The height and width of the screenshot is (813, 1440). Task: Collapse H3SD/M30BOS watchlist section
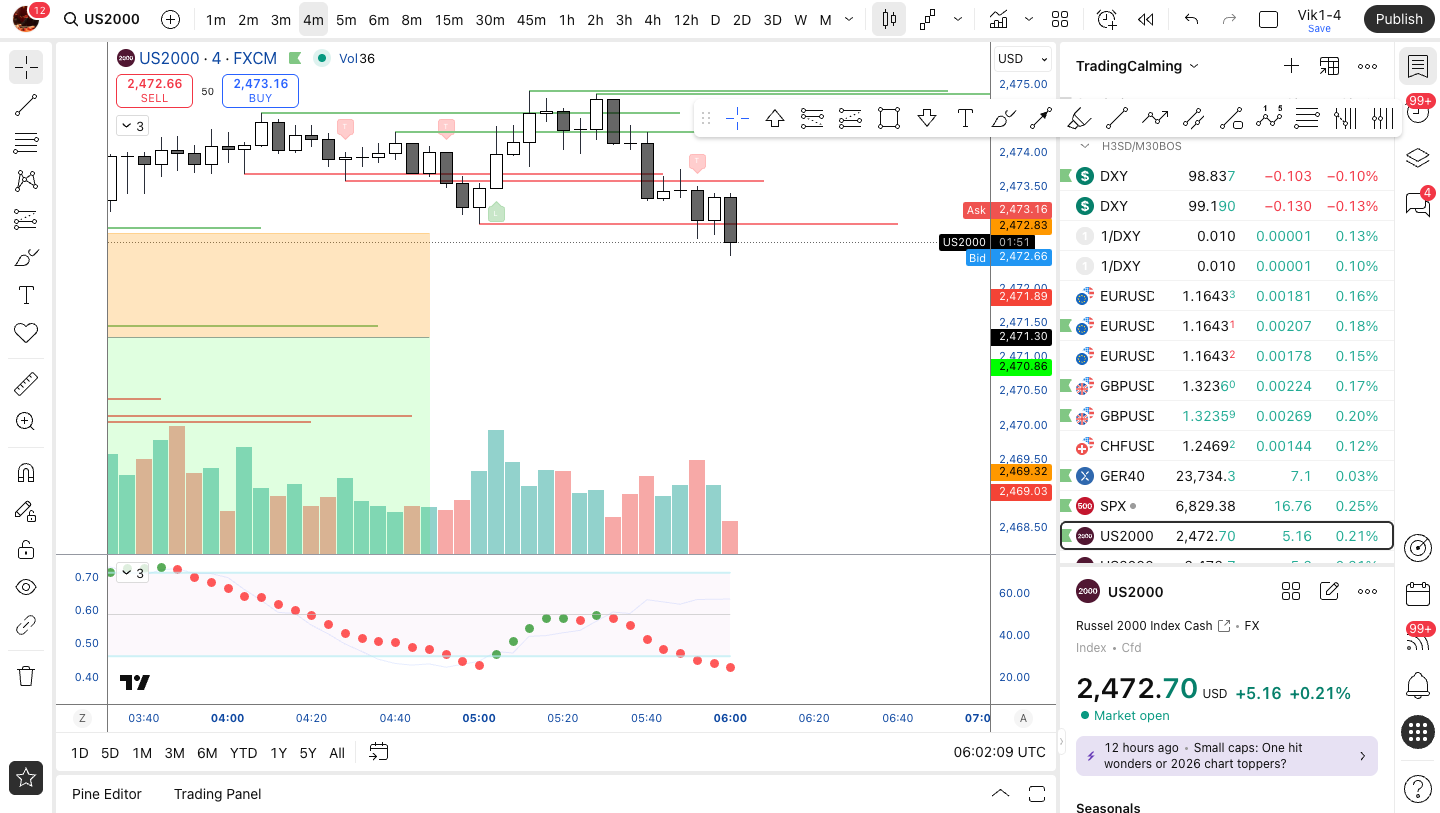click(1084, 146)
